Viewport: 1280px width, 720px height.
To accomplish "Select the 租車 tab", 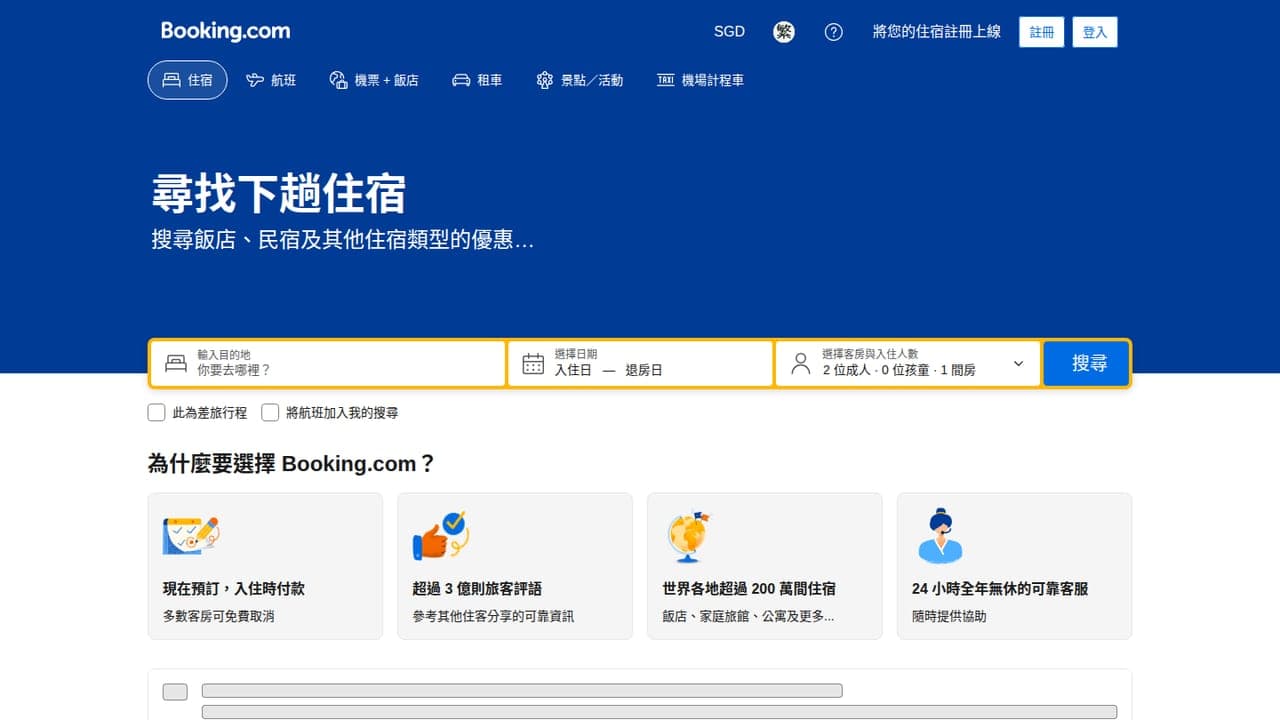I will (477, 80).
